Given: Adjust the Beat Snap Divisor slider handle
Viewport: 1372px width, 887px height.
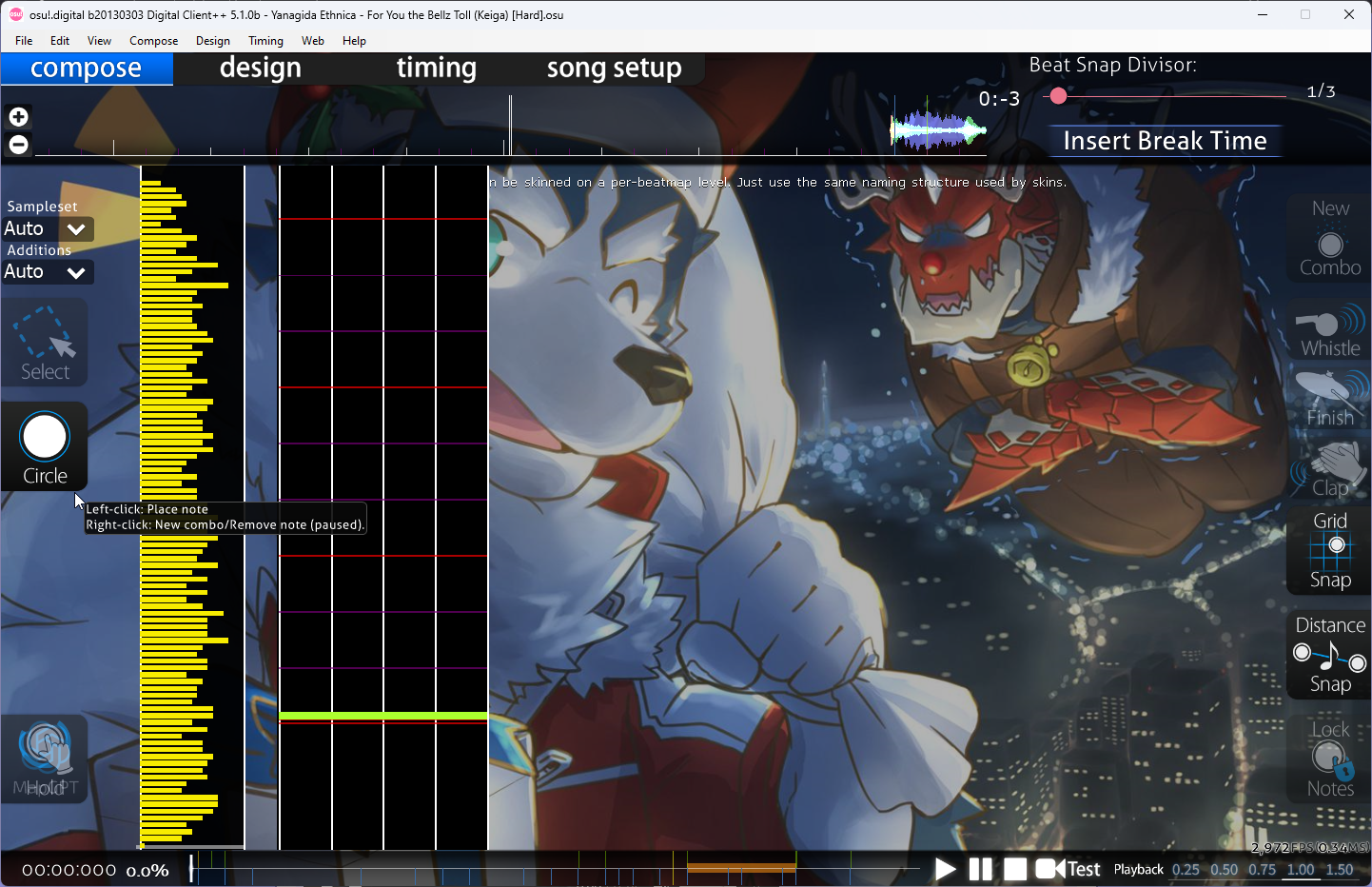Looking at the screenshot, I should 1058,96.
